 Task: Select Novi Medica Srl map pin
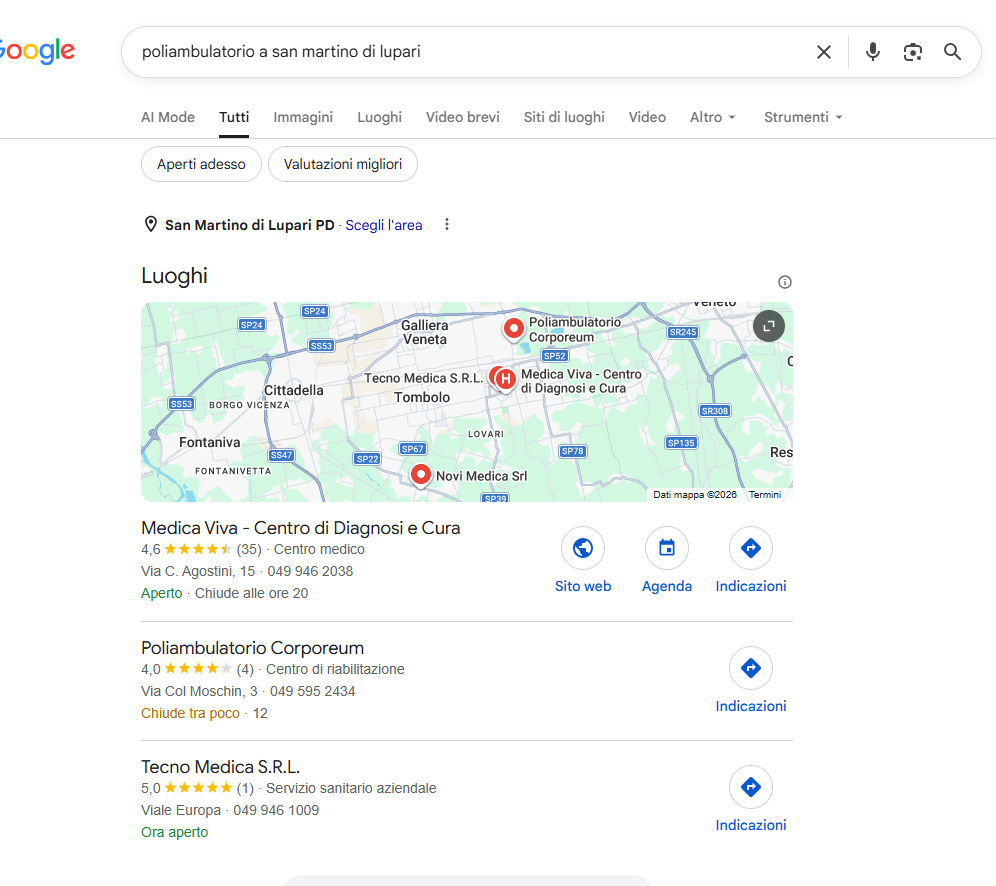coord(421,474)
